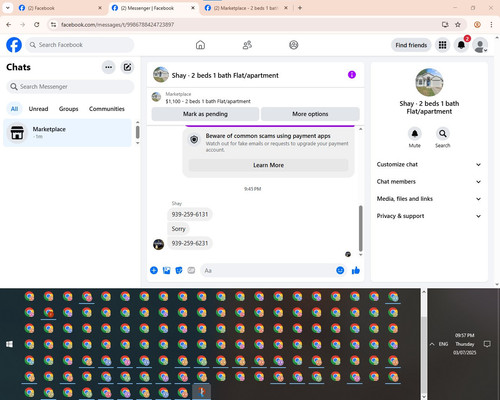This screenshot has height=400, width=500.
Task: Open Windows Start button
Action: (9, 344)
